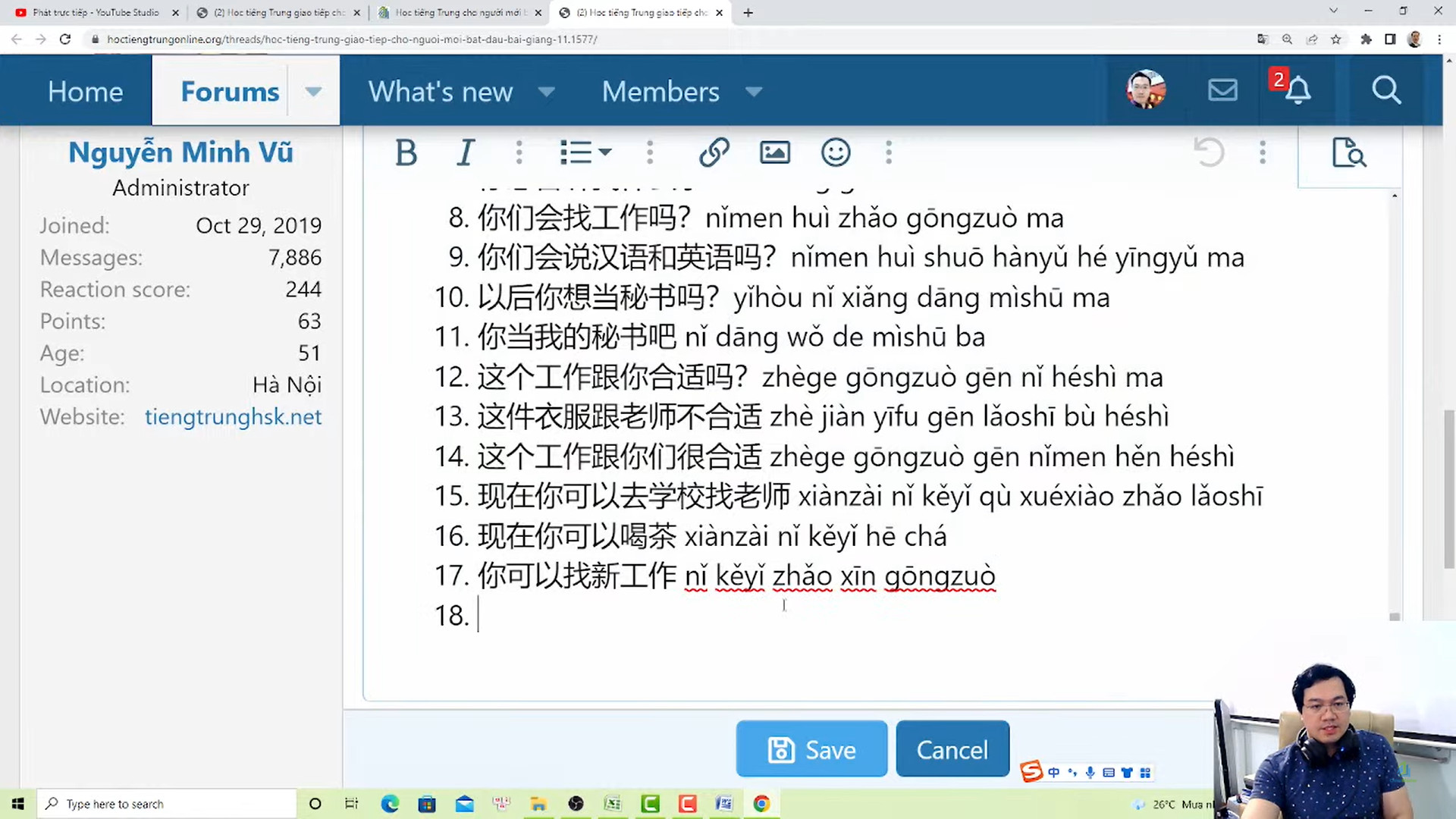This screenshot has height=819, width=1456.
Task: Go to Home navigation tab
Action: [85, 92]
